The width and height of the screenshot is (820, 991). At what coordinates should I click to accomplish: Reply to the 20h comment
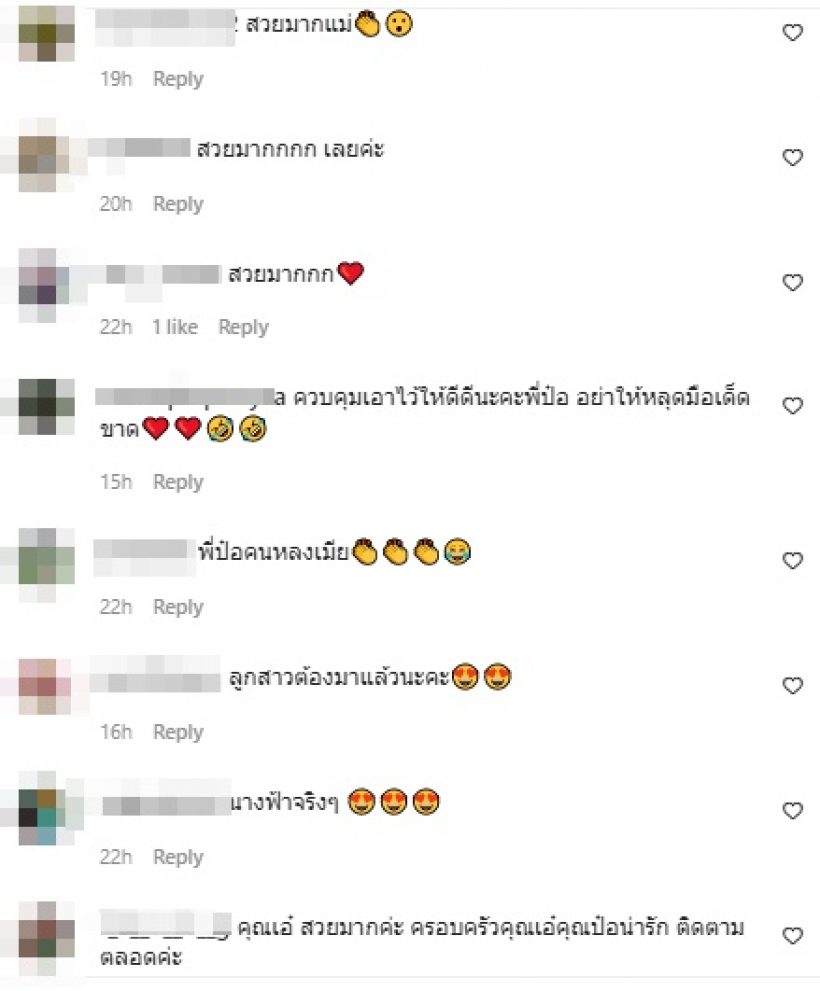point(178,204)
